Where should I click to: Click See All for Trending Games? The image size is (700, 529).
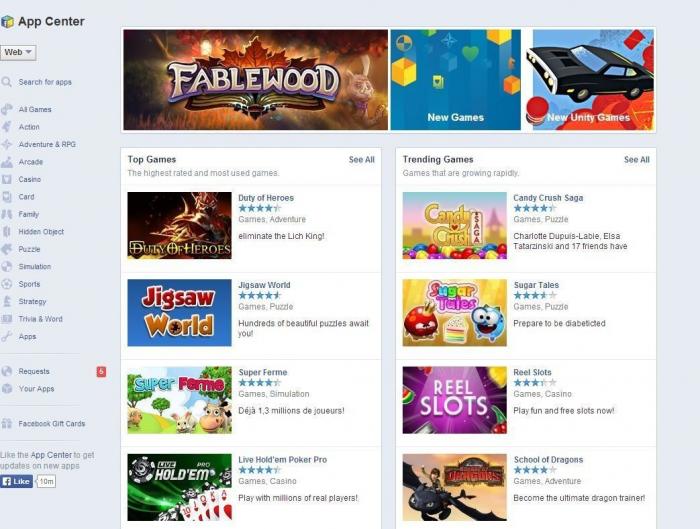(637, 160)
